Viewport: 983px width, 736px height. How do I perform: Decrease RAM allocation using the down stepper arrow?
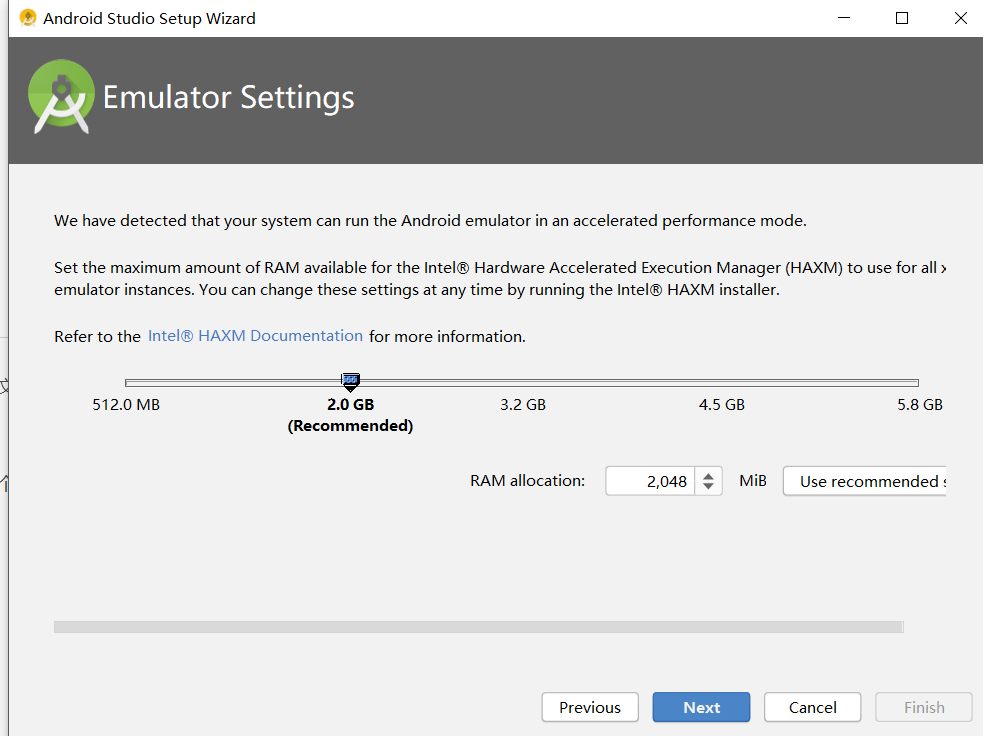click(709, 486)
